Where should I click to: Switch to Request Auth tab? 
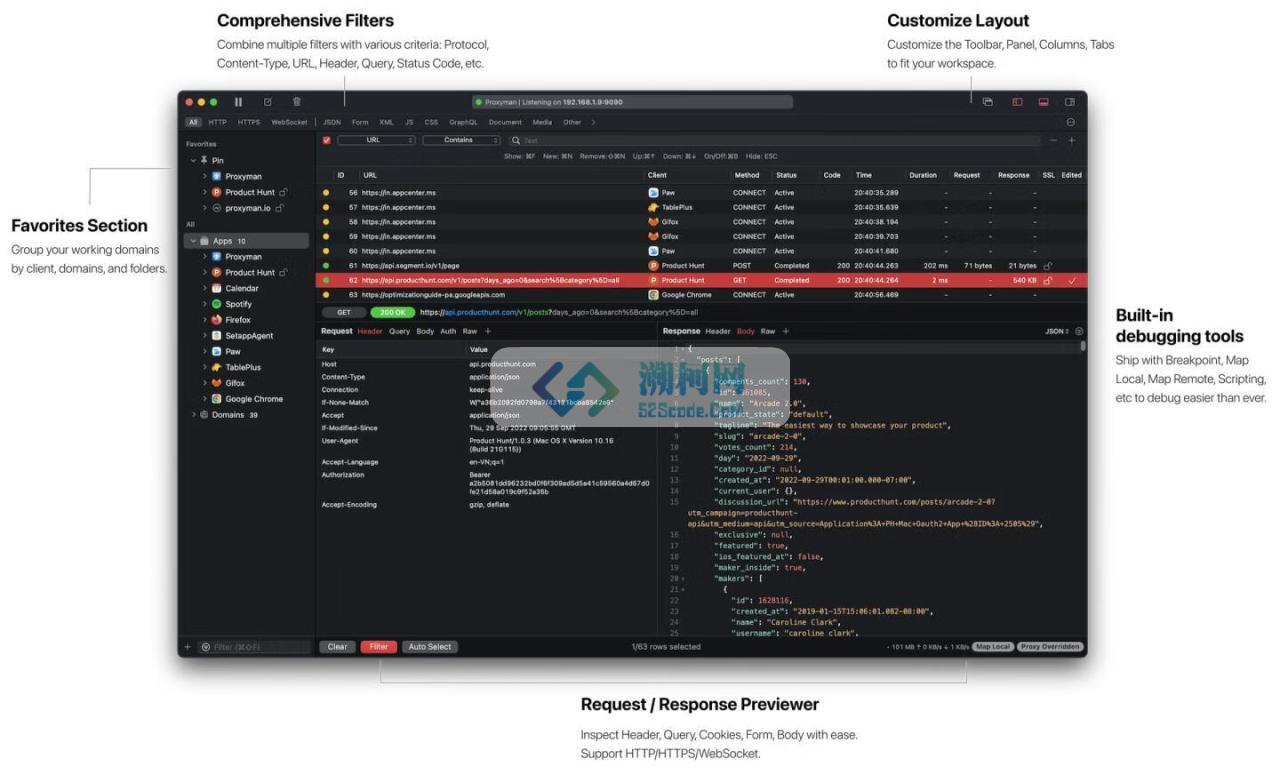tap(448, 331)
